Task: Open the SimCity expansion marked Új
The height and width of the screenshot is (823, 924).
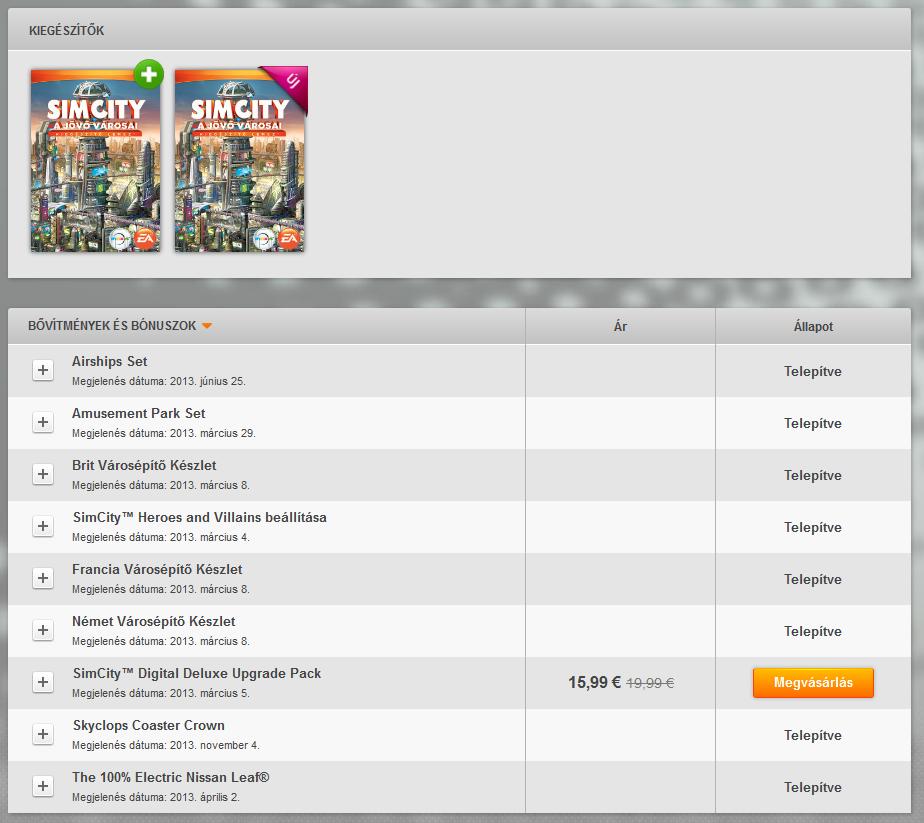Action: point(239,160)
